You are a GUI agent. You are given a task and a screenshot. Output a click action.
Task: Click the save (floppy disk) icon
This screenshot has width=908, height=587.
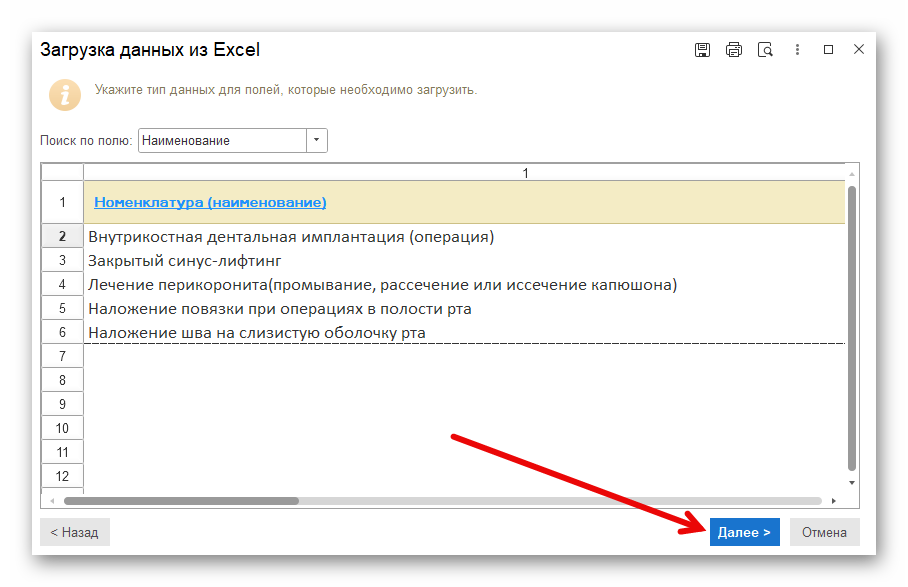click(x=702, y=50)
